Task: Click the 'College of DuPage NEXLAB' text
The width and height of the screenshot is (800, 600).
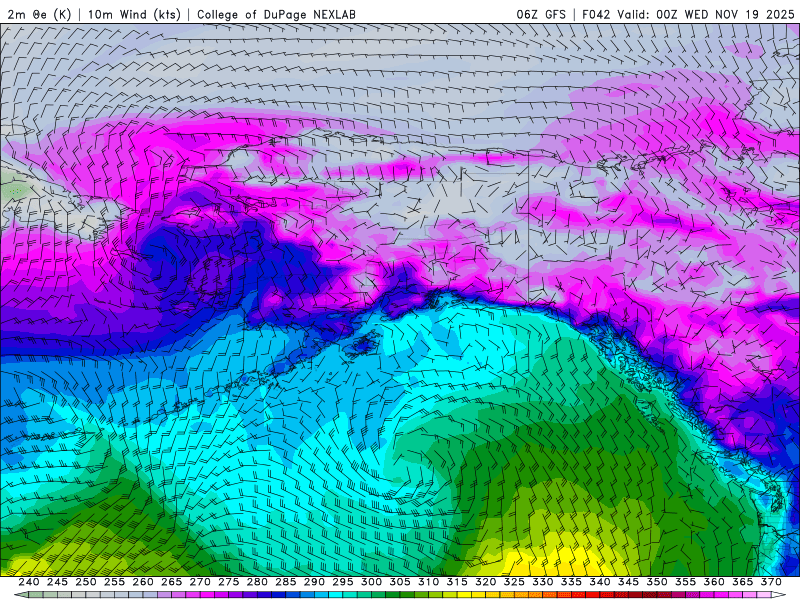Action: point(276,14)
